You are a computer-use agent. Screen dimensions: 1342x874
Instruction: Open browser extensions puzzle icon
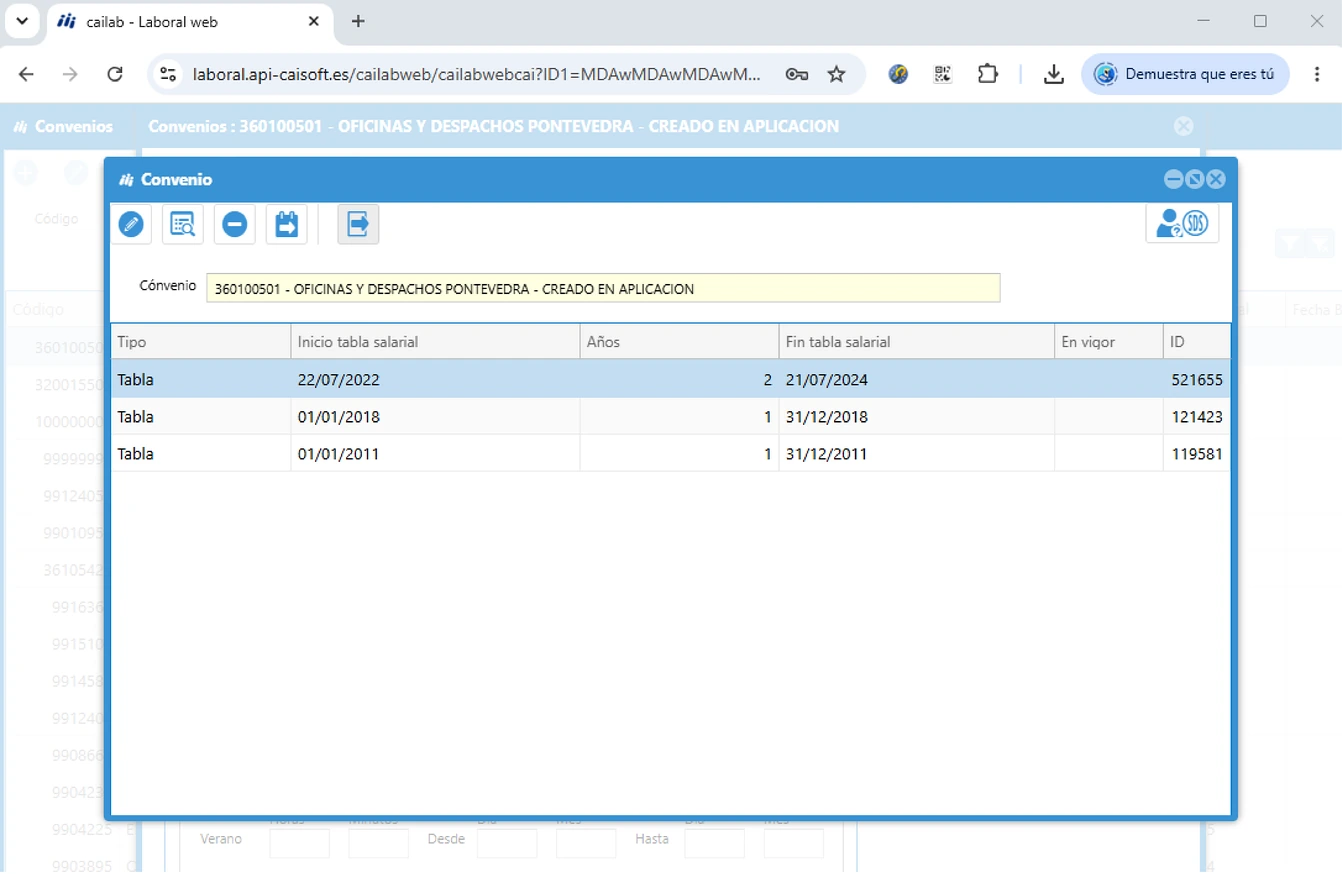(x=988, y=74)
